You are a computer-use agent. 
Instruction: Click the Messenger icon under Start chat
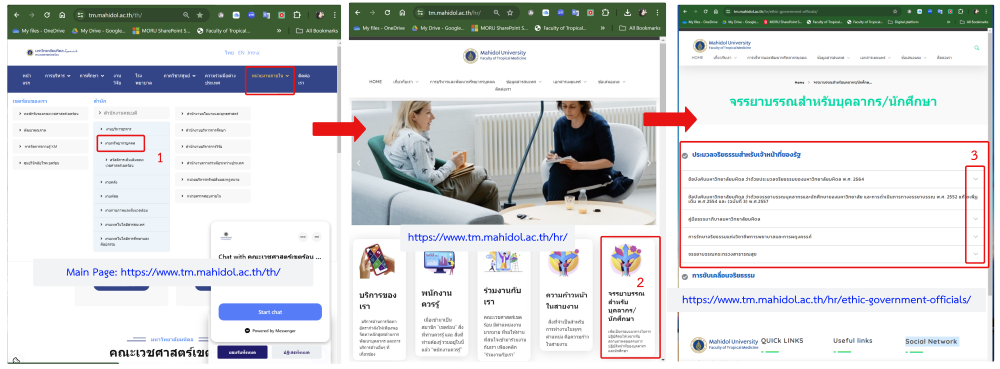click(x=247, y=331)
